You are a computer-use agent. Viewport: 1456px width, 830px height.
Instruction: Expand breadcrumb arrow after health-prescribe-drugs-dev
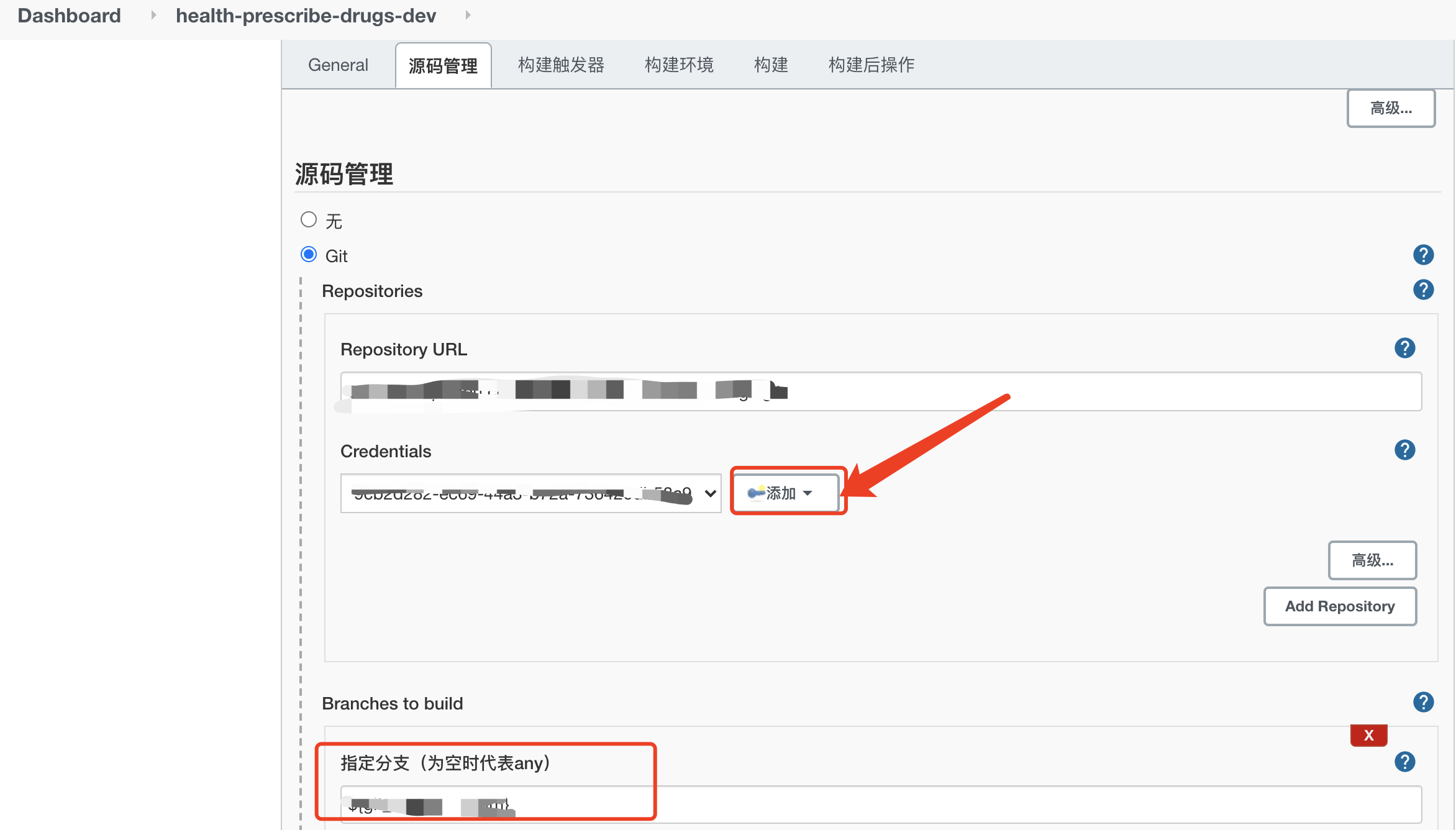point(468,15)
